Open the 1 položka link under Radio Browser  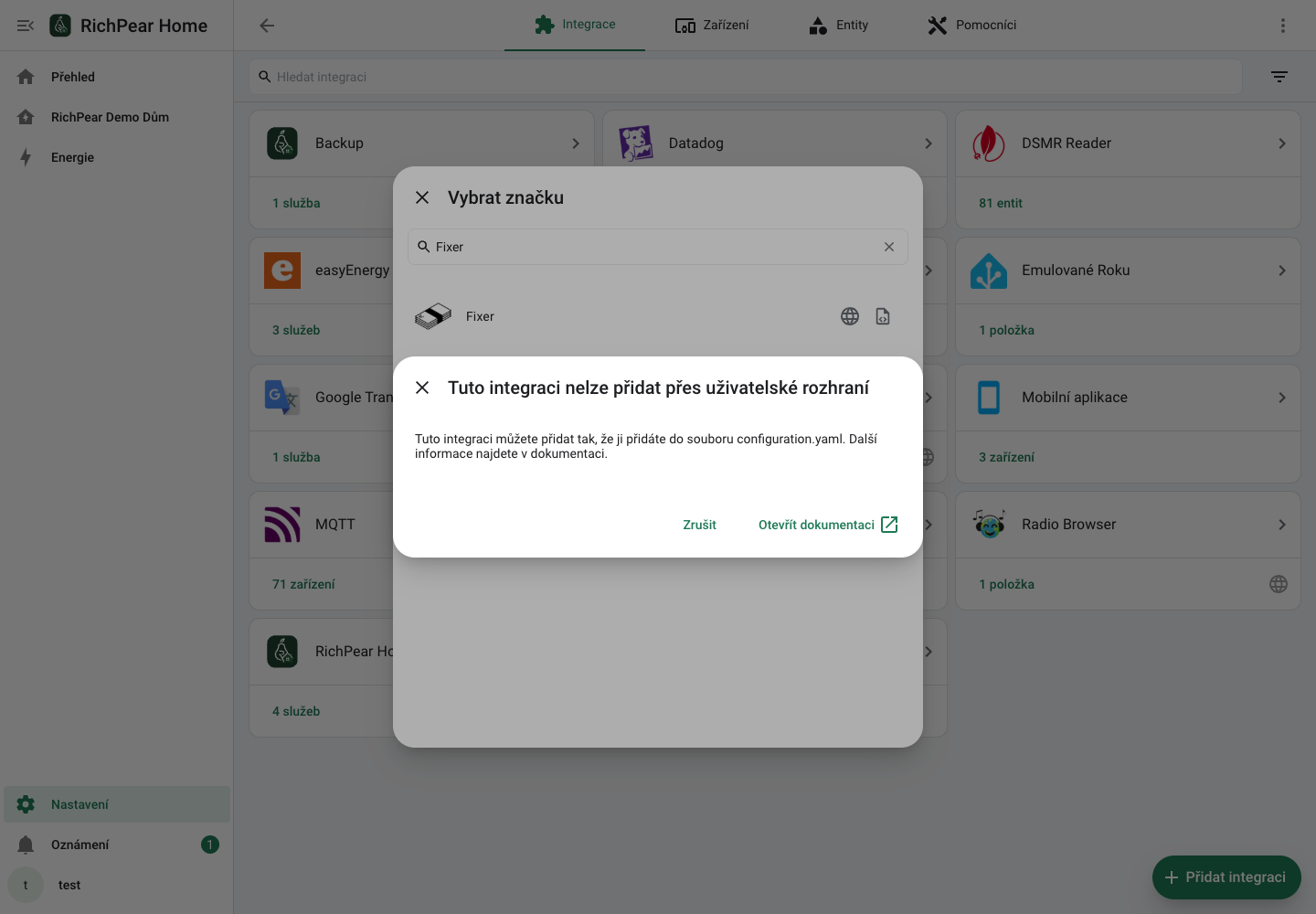coord(1007,584)
